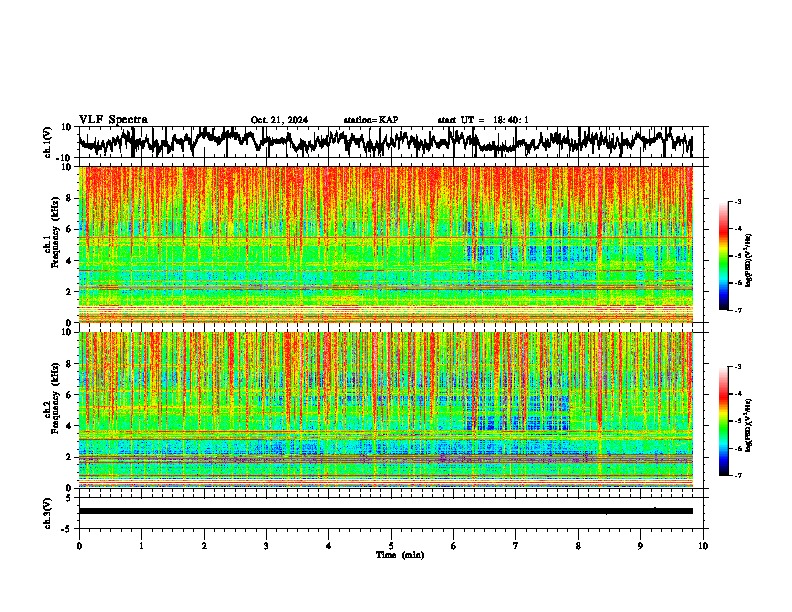Viewport: 792px width, 612px height.
Task: Click time axis tick label 8
Action: tap(578, 546)
